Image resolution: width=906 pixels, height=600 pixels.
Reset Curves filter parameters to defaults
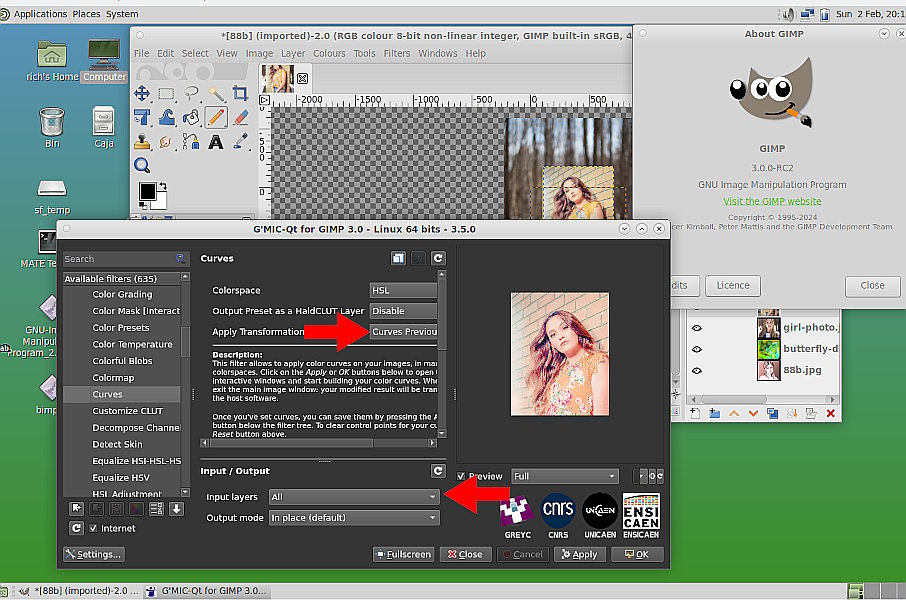click(438, 258)
